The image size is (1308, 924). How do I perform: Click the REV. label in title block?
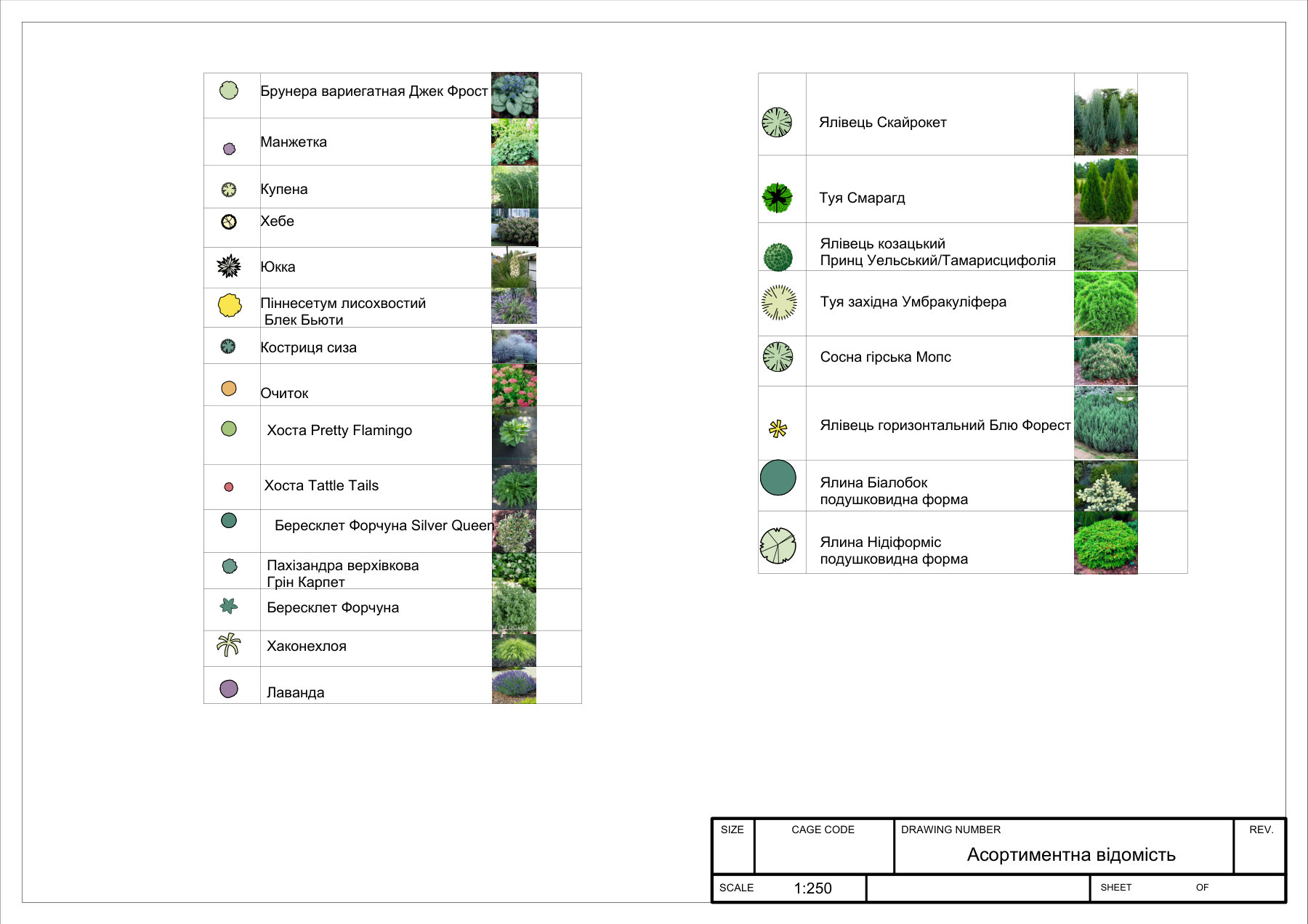[x=1261, y=830]
